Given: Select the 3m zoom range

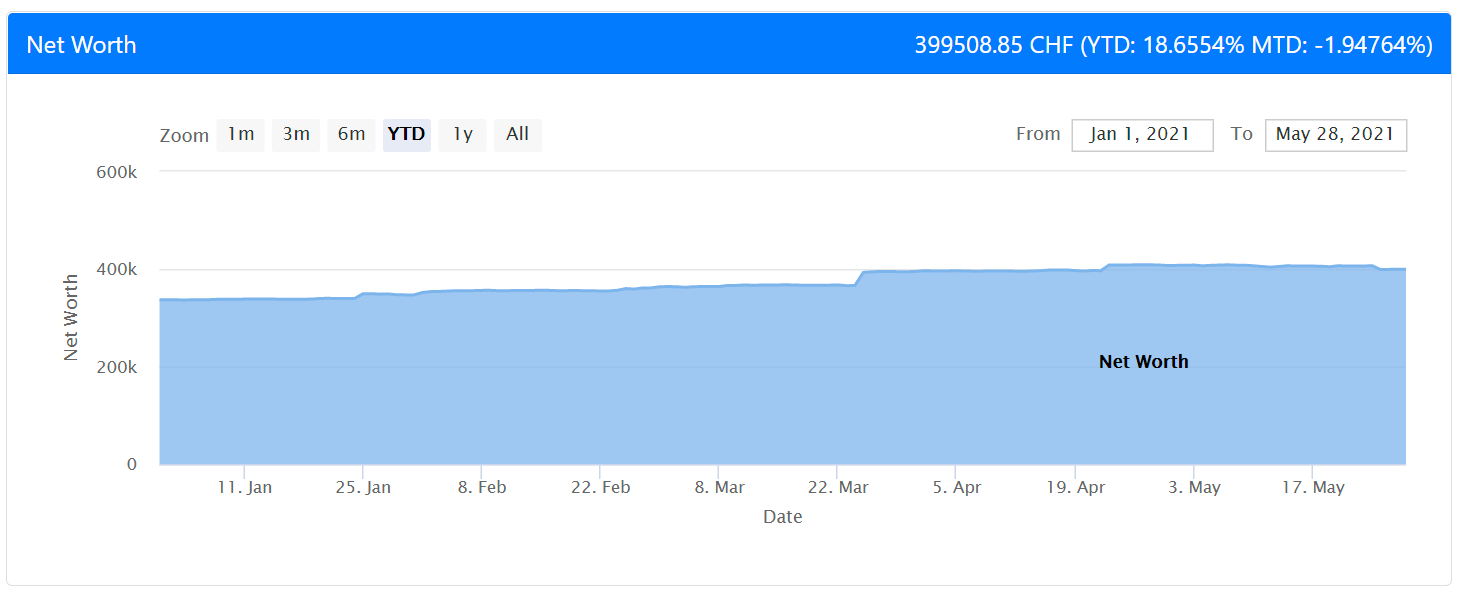Looking at the screenshot, I should click(x=296, y=134).
